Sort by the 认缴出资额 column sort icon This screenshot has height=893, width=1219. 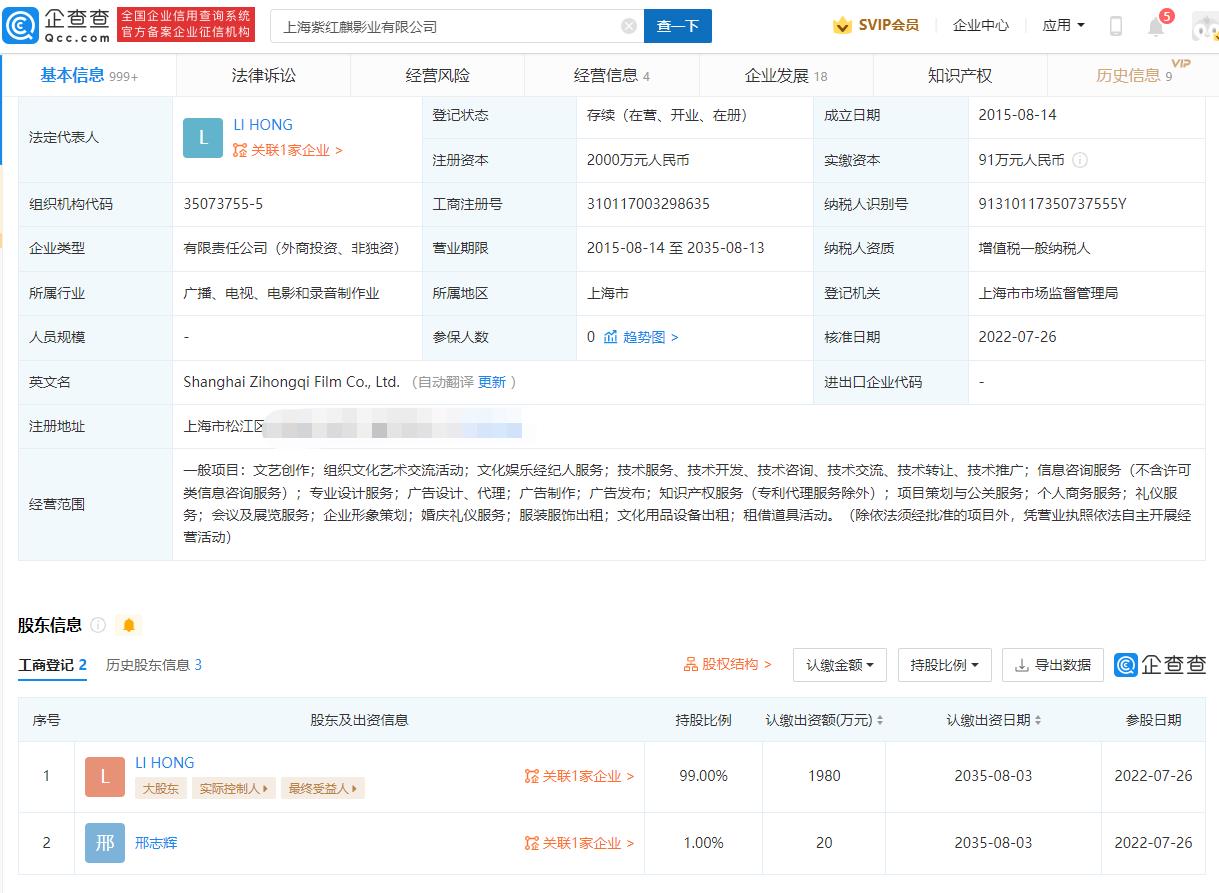(x=879, y=720)
